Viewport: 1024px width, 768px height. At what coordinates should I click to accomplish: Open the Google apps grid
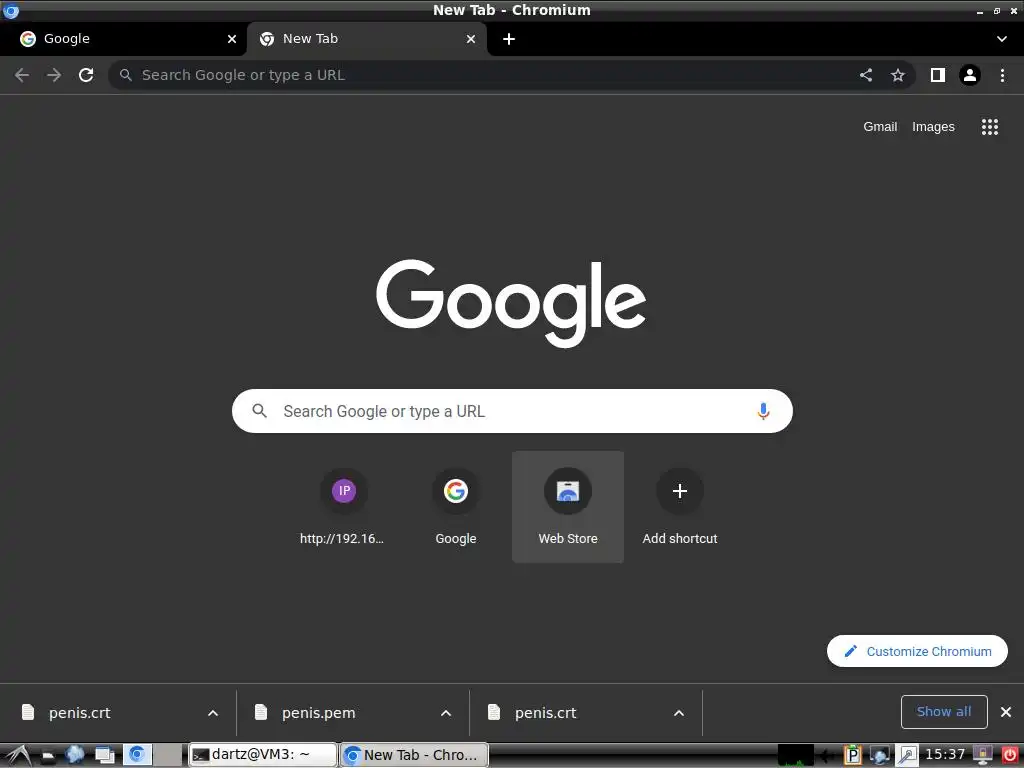990,127
